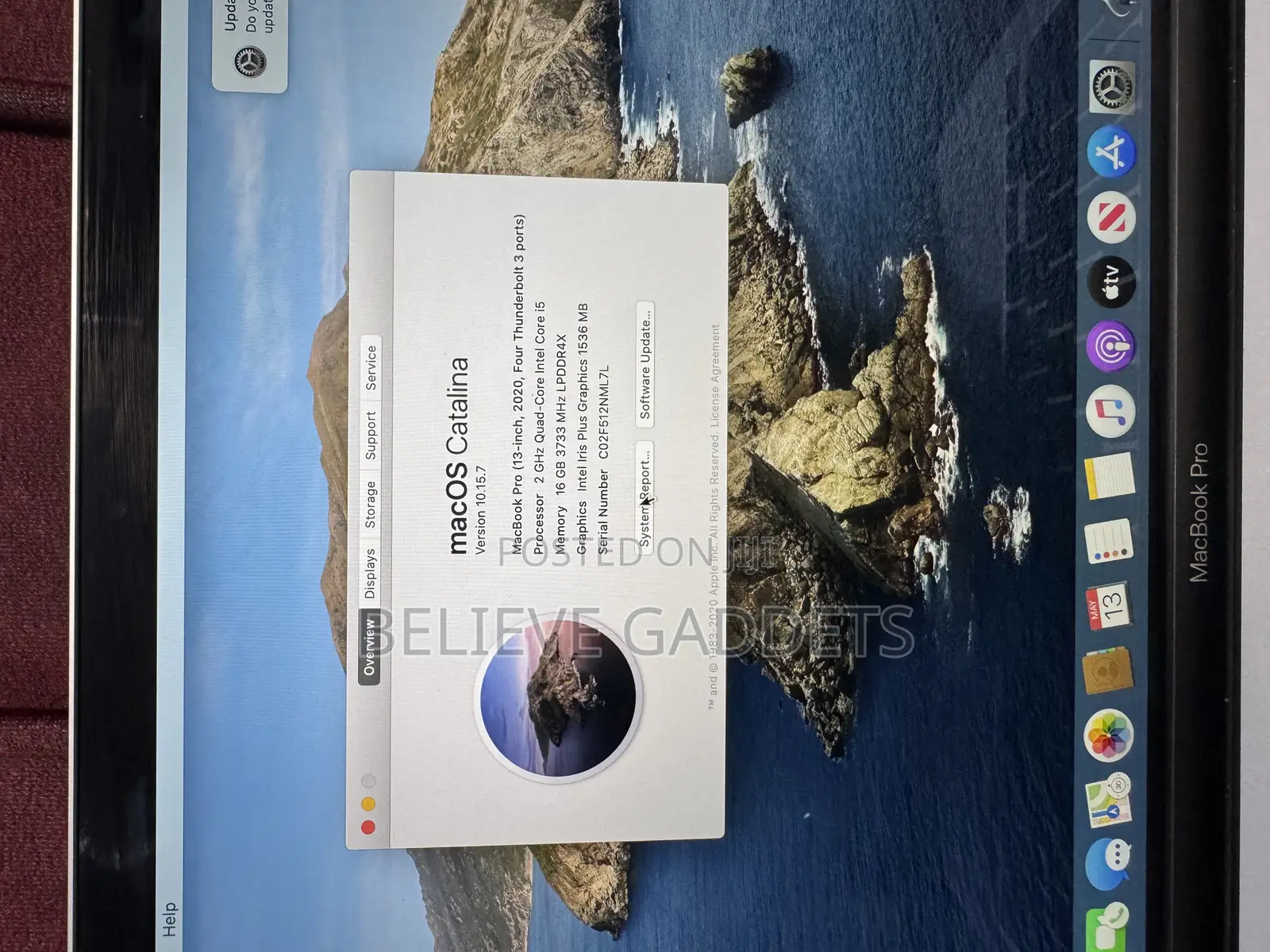Open the Help menu in the menu bar
1270x952 pixels.
coord(169,919)
